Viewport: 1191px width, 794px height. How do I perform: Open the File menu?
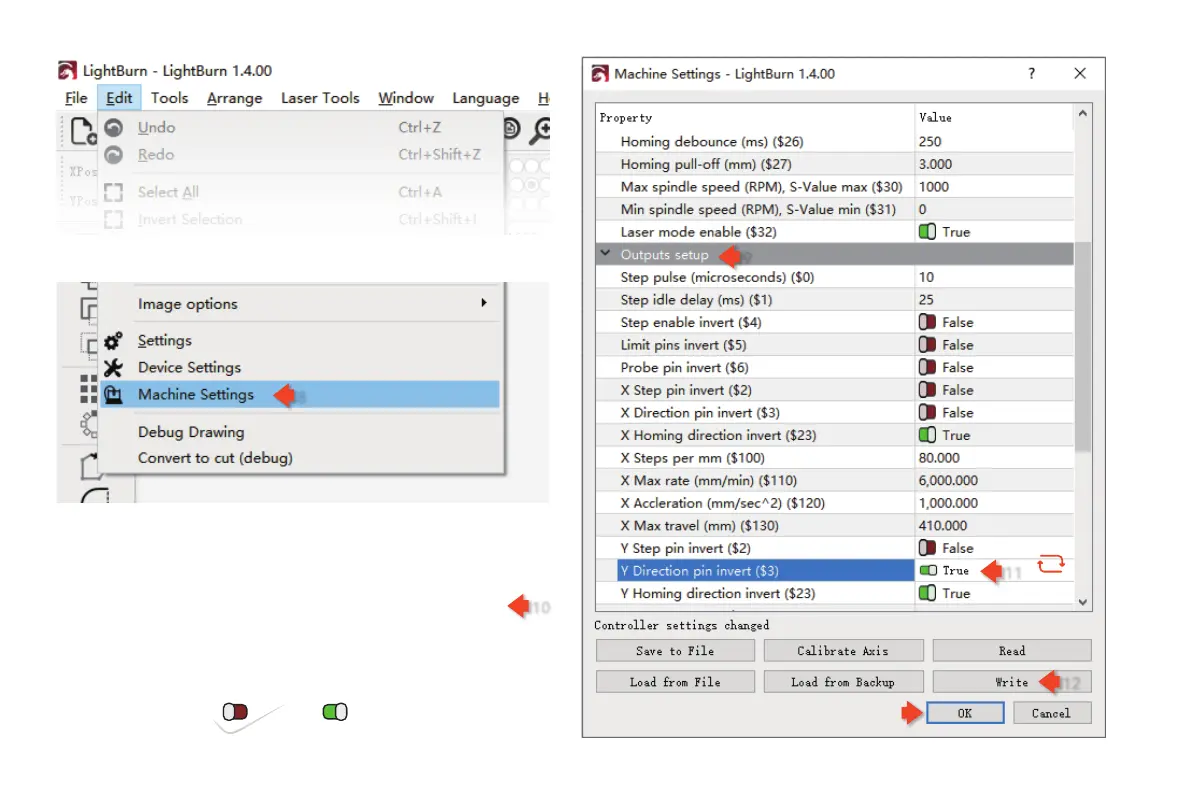76,98
